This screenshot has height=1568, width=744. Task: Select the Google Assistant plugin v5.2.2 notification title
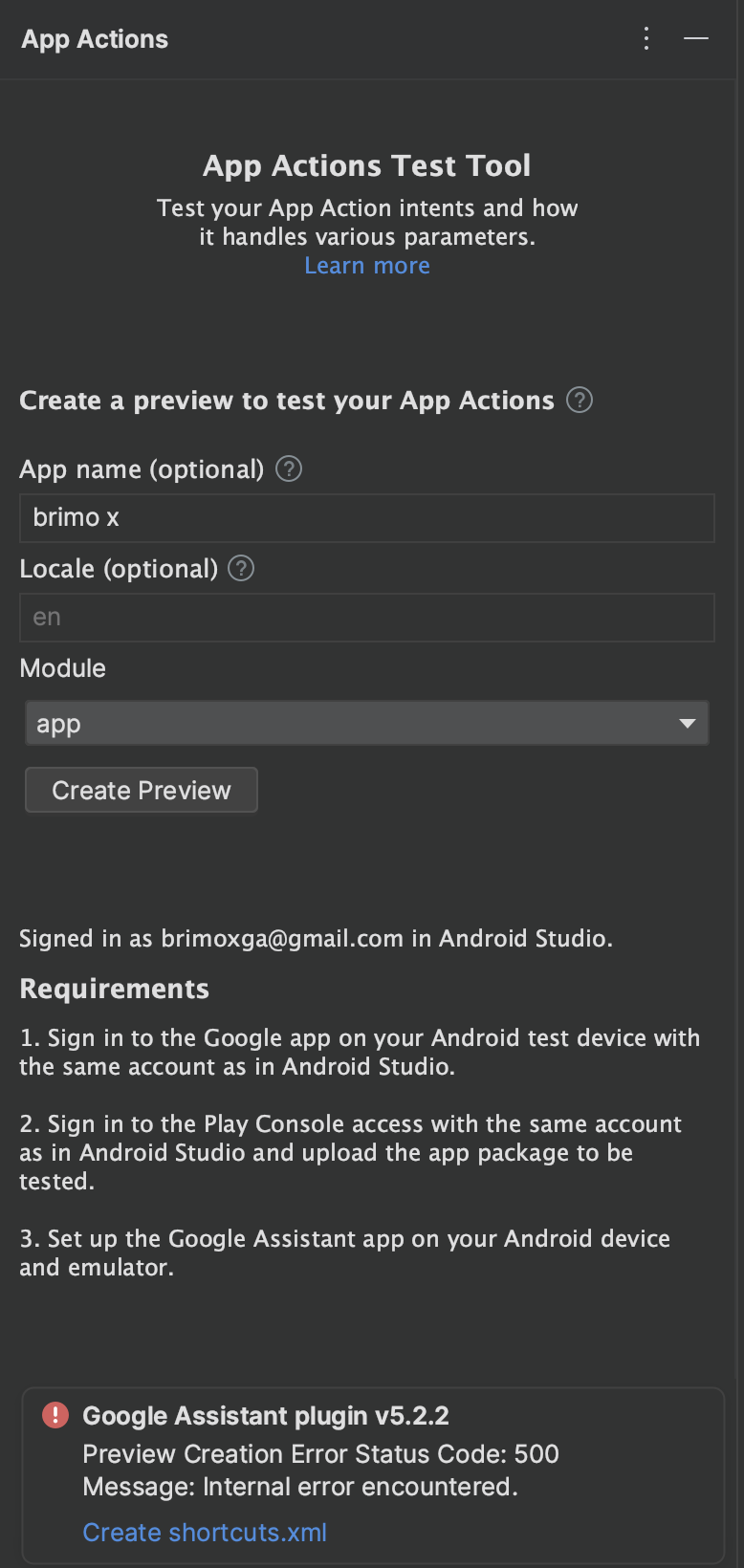266,1415
